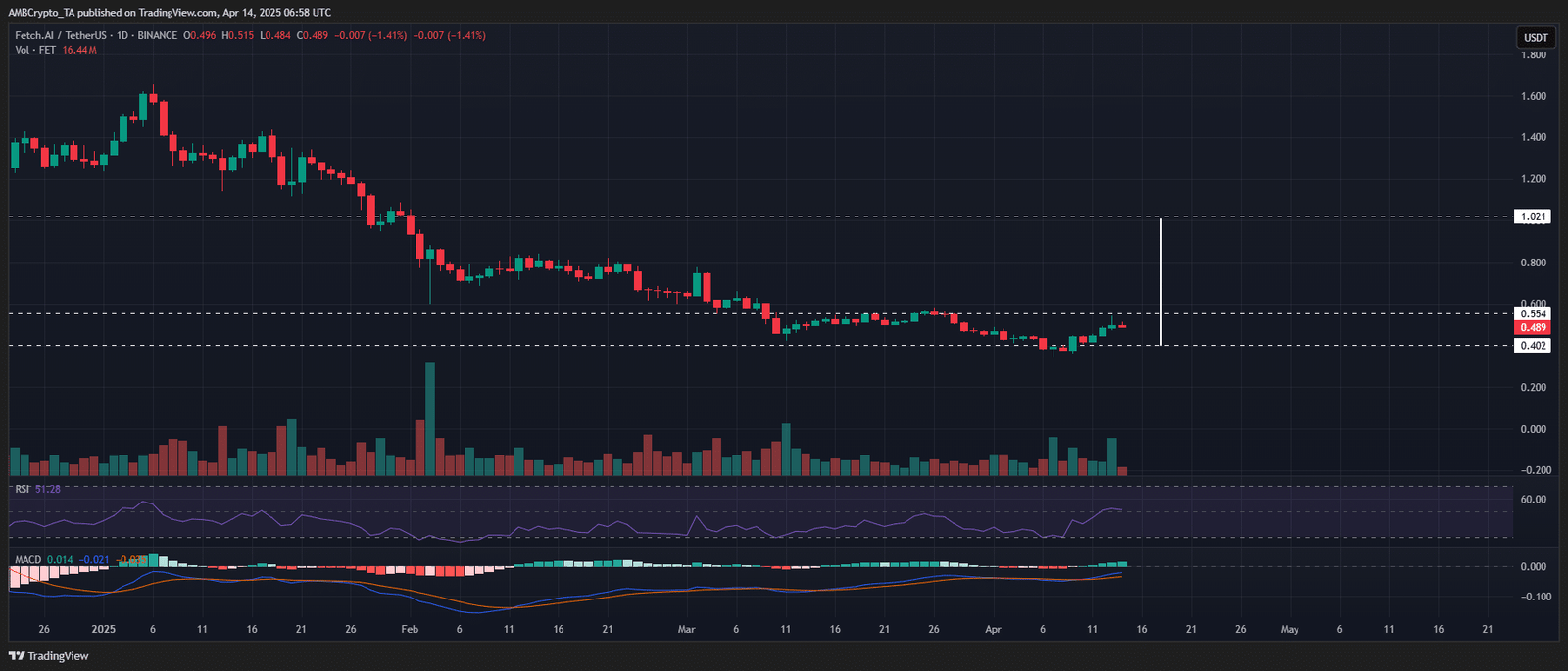Image resolution: width=1568 pixels, height=671 pixels.
Task: Click the 1.600 value on price scale
Action: click(x=1534, y=96)
